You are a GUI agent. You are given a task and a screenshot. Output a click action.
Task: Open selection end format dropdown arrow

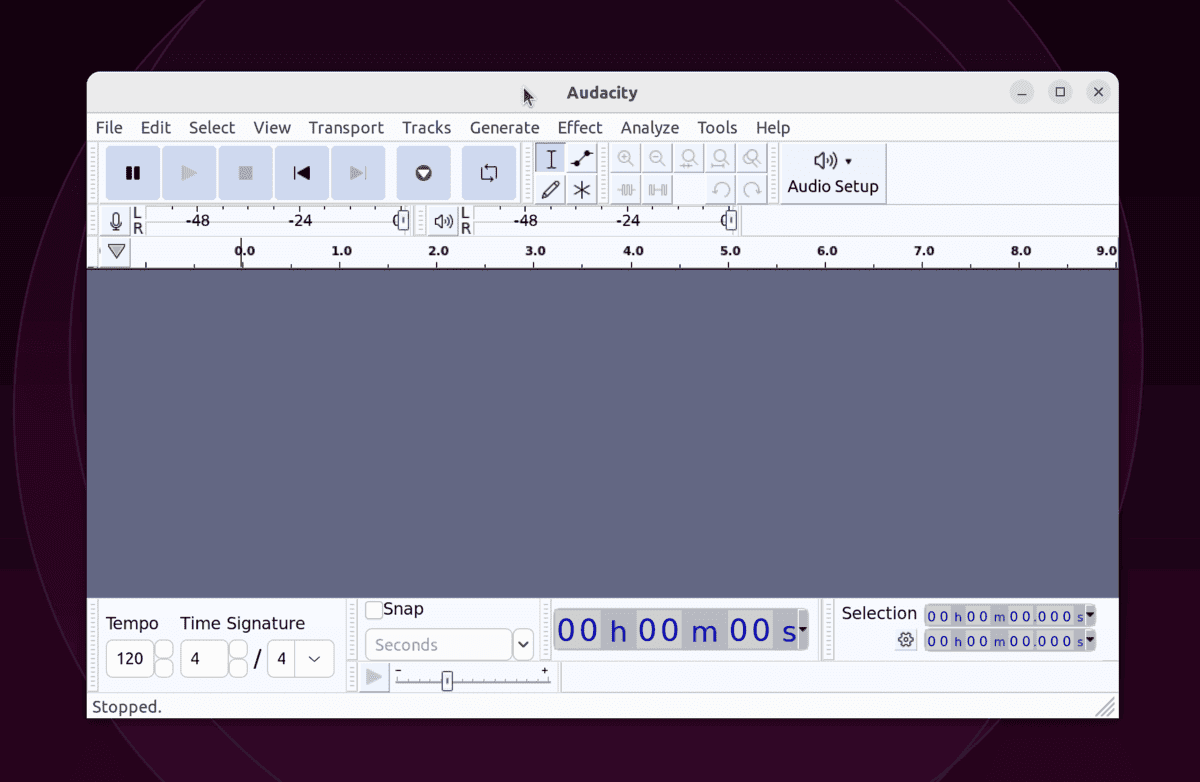tap(1090, 641)
